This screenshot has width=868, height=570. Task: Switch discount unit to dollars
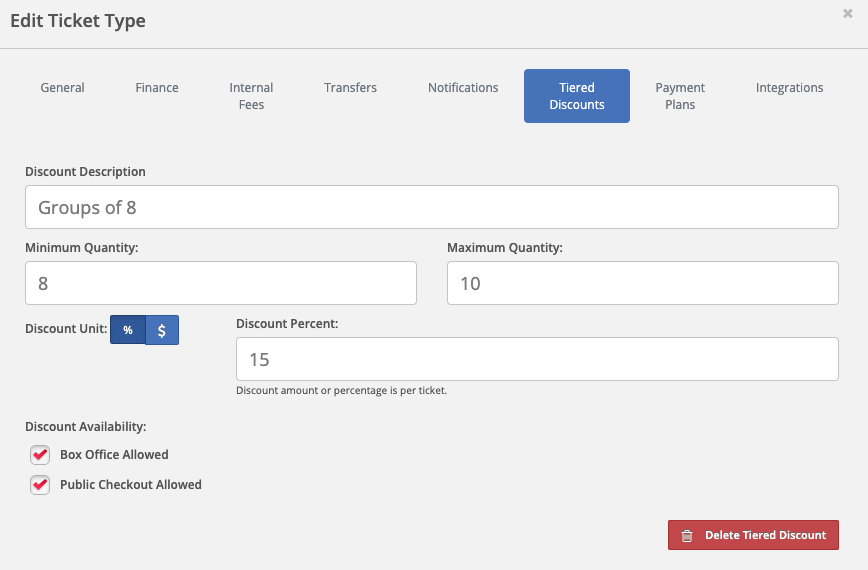162,330
